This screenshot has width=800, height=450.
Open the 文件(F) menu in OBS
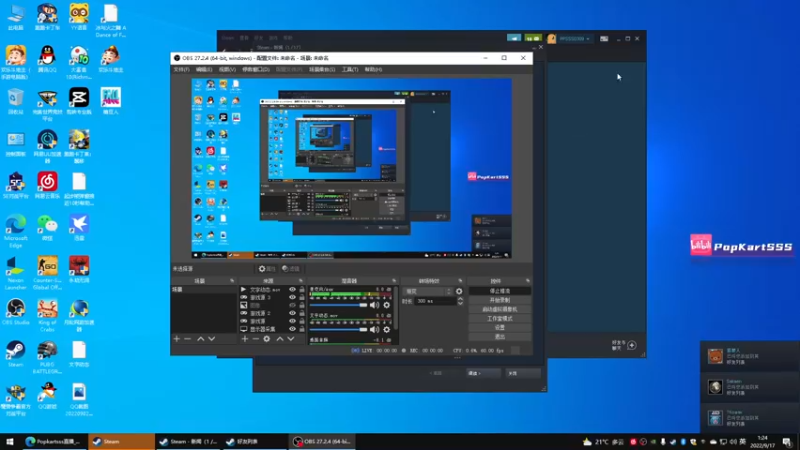(x=181, y=69)
